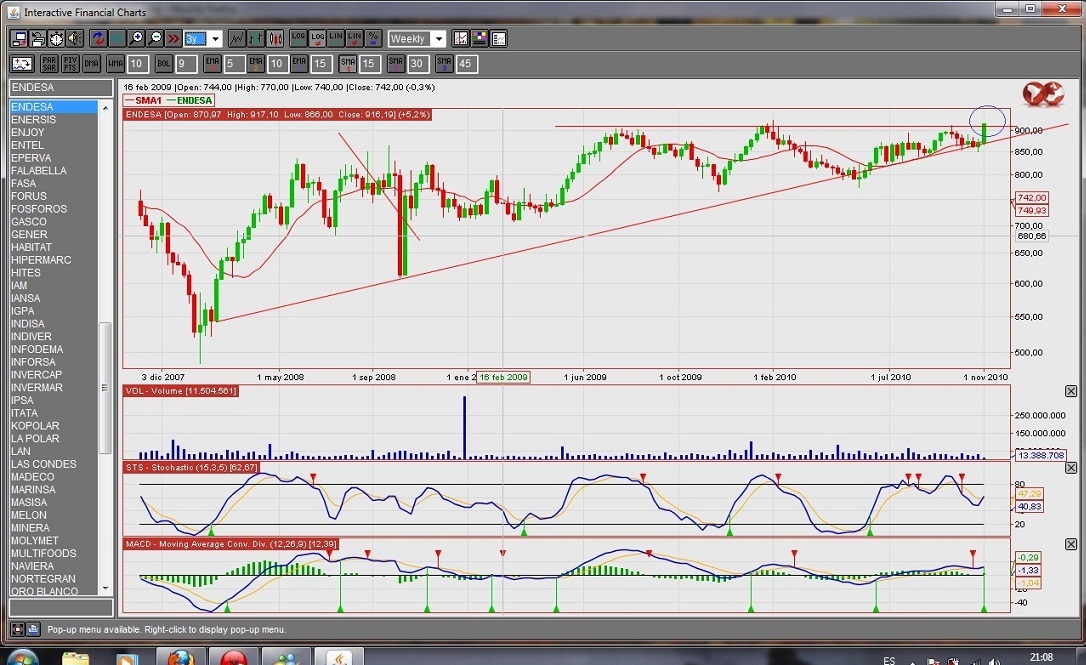Close the STS Stochastic panel
Screen dimensions: 1086x665
1071,468
